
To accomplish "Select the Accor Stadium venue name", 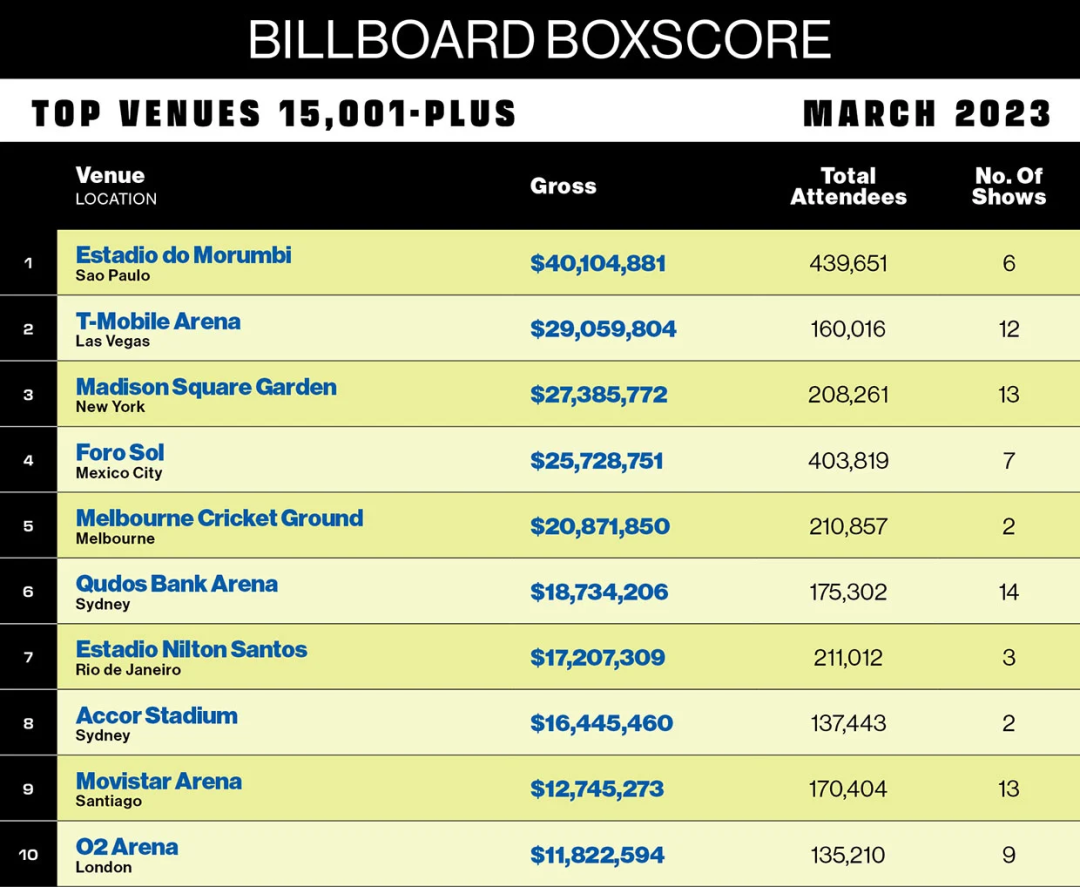I will coord(157,715).
